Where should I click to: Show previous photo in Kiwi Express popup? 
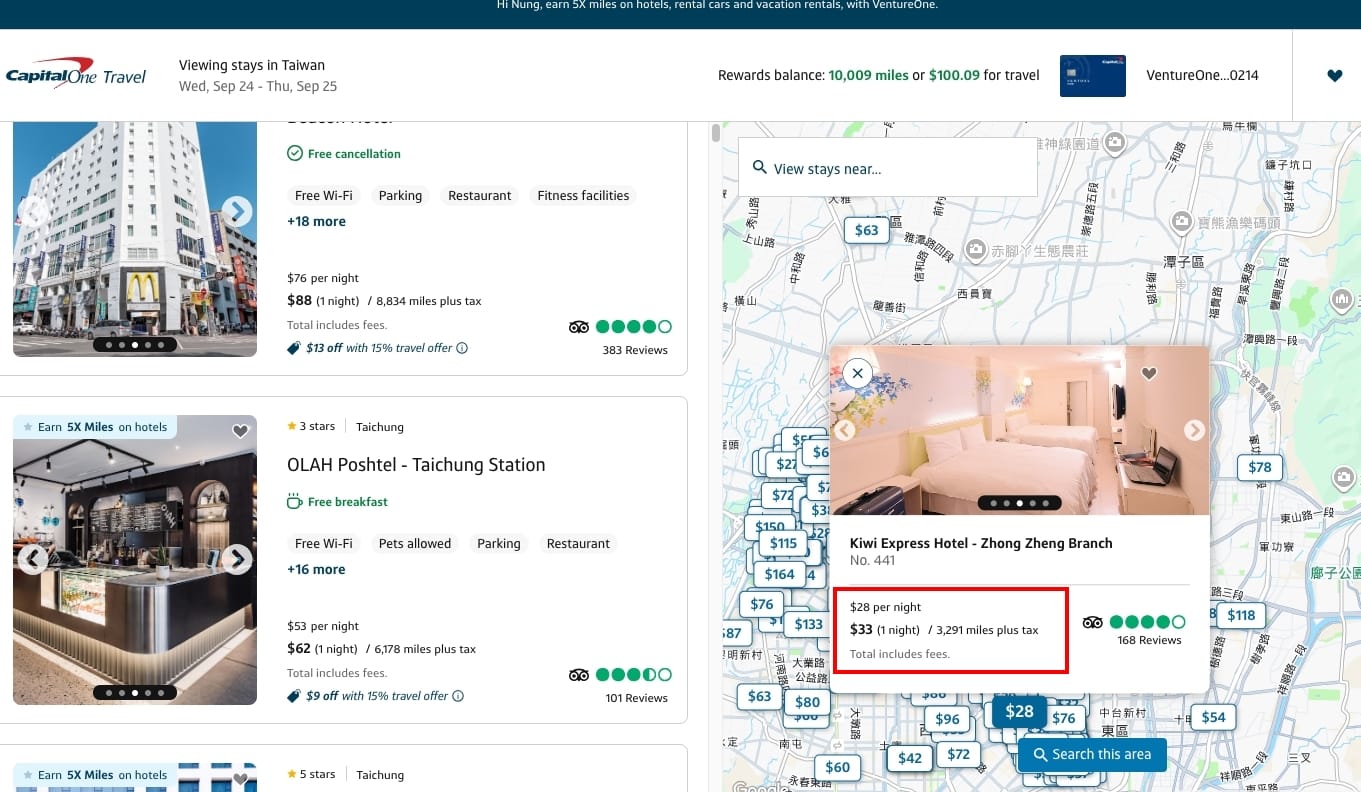click(x=845, y=430)
